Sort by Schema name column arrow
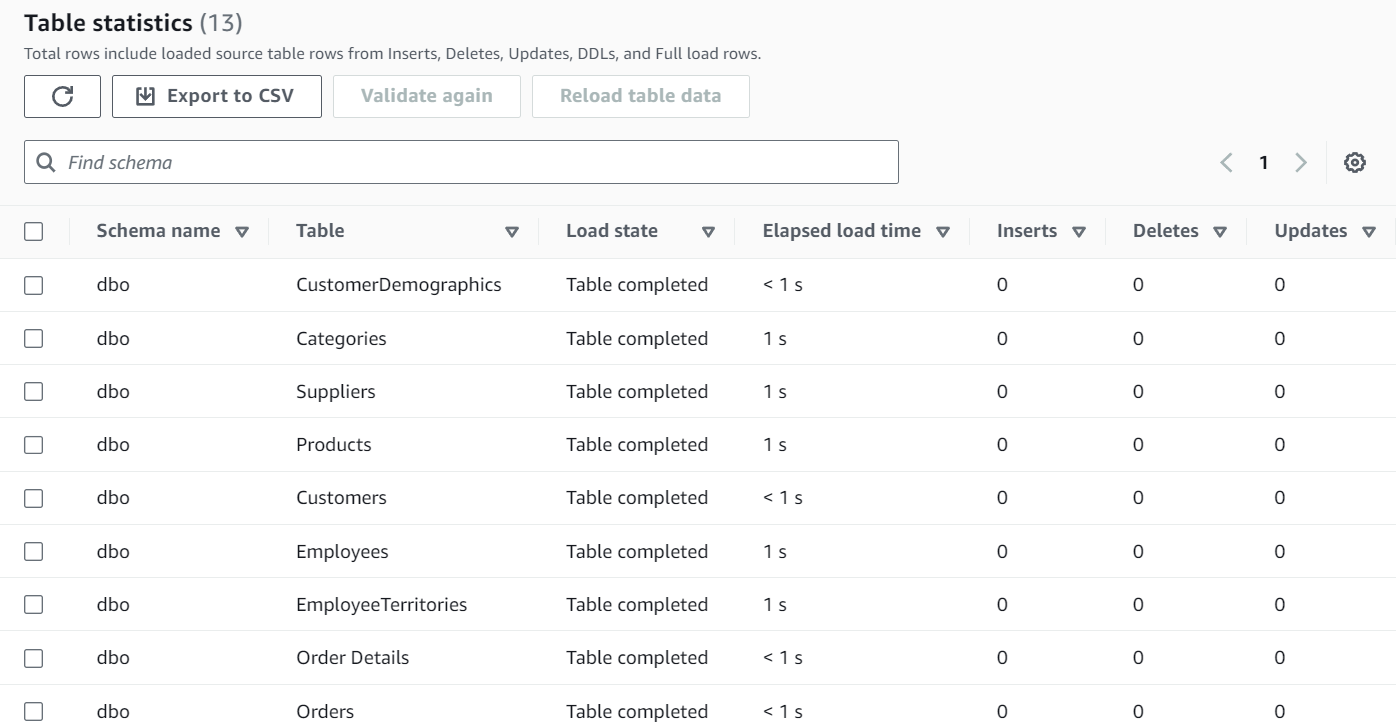This screenshot has width=1396, height=725. point(242,232)
